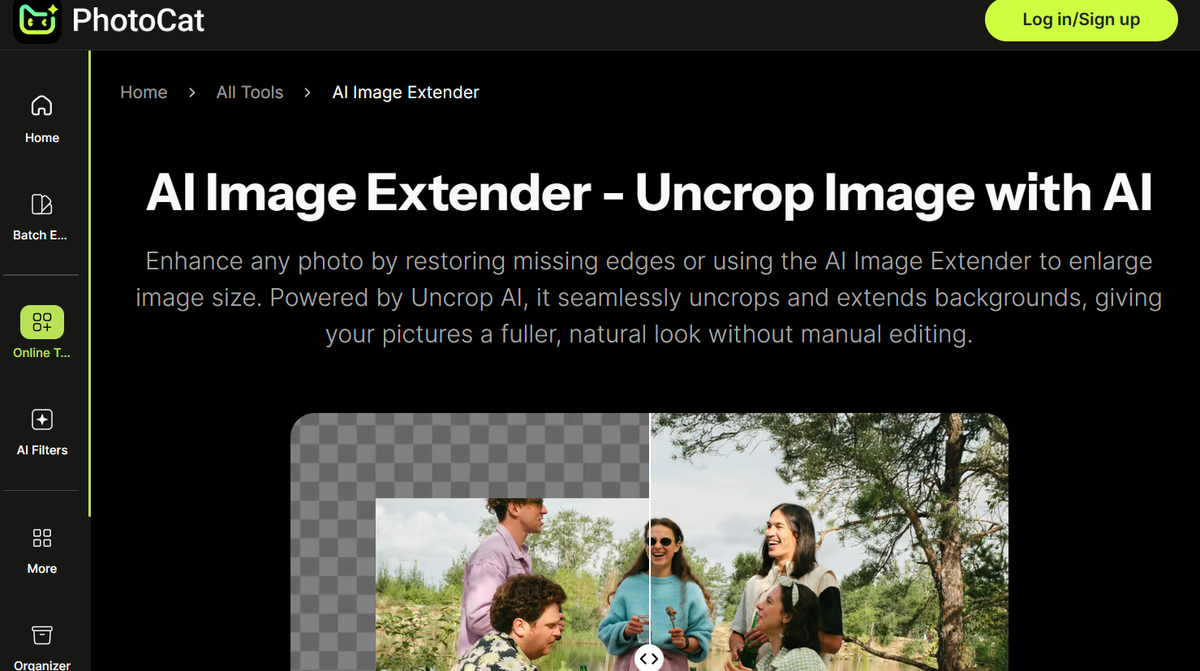Click the arrows icon on the comparison handle
The image size is (1200, 671).
pos(649,658)
